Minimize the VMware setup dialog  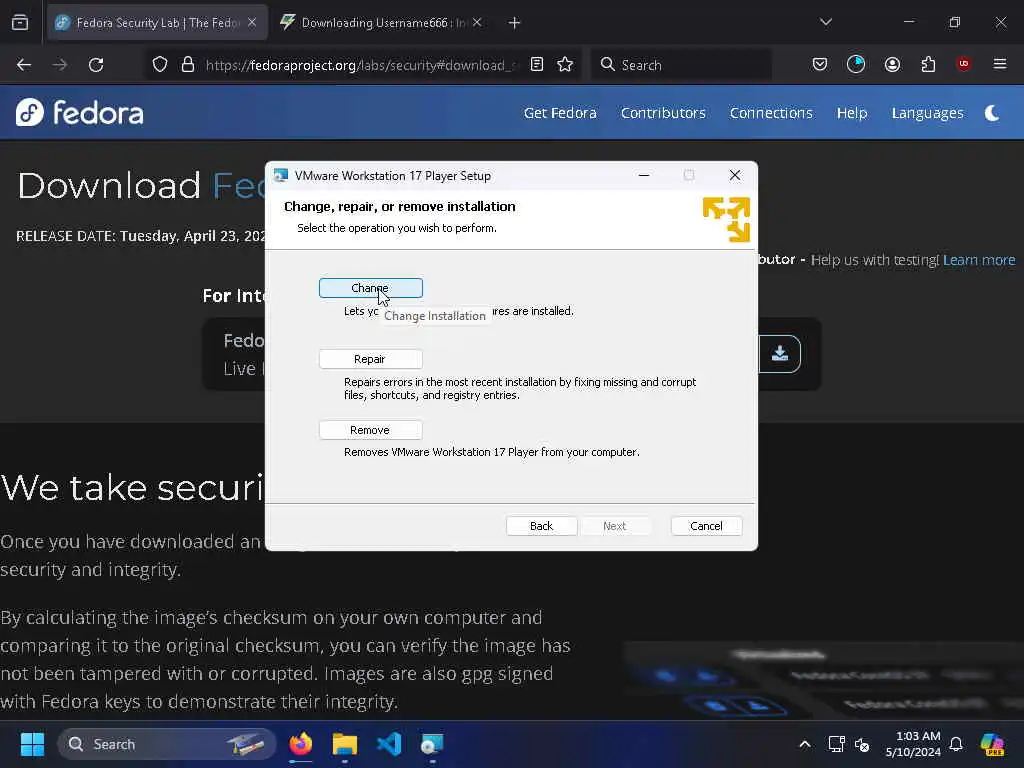644,175
